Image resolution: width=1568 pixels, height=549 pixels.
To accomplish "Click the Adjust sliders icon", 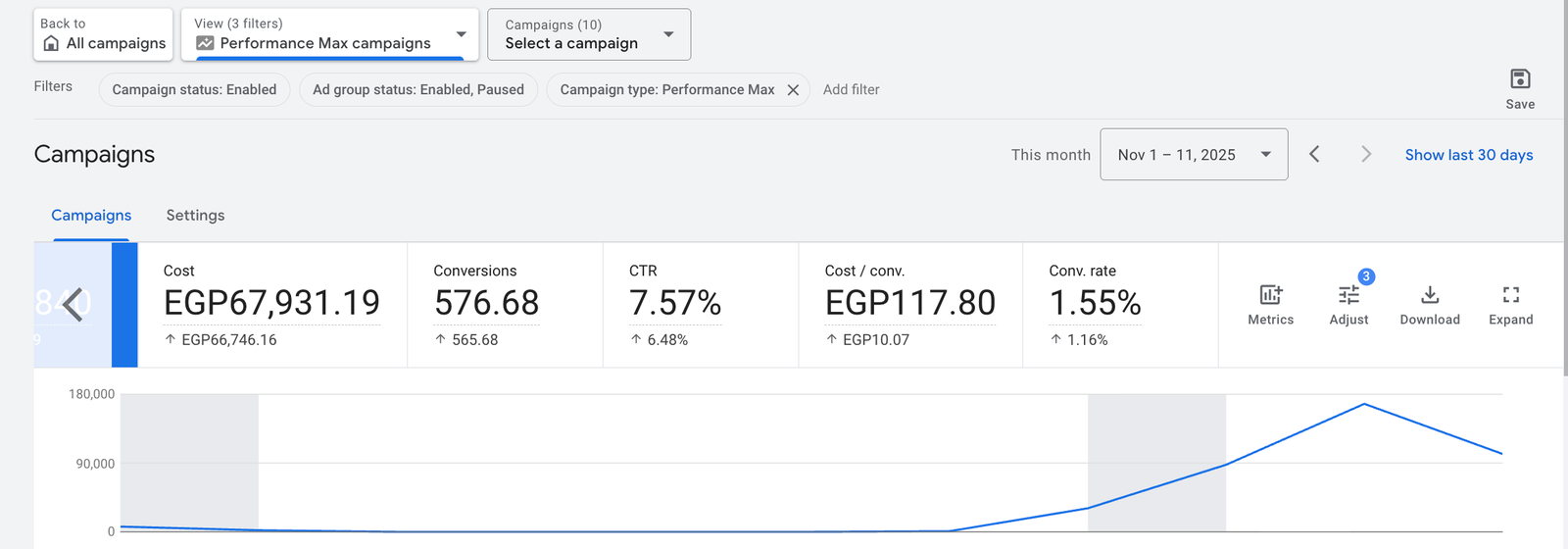I will click(x=1348, y=295).
